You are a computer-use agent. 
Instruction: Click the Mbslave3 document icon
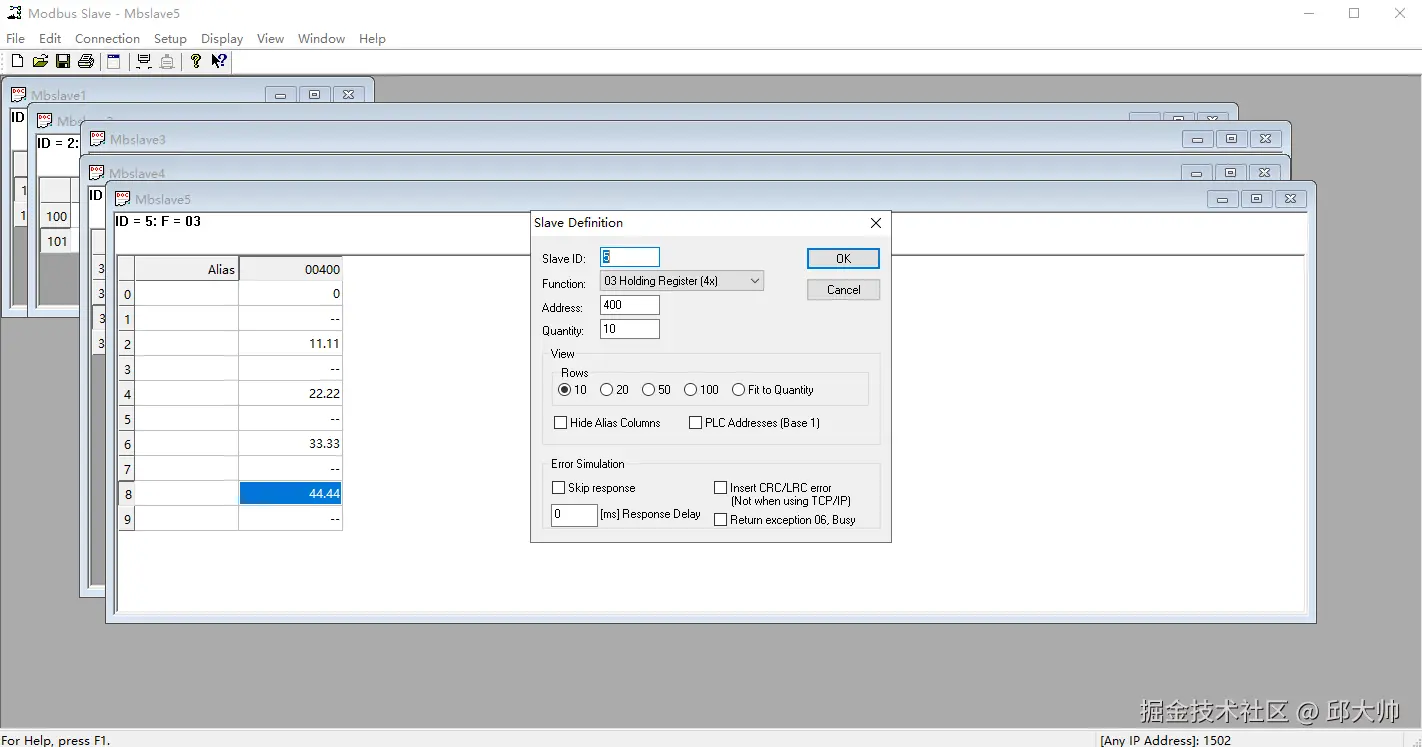[98, 139]
